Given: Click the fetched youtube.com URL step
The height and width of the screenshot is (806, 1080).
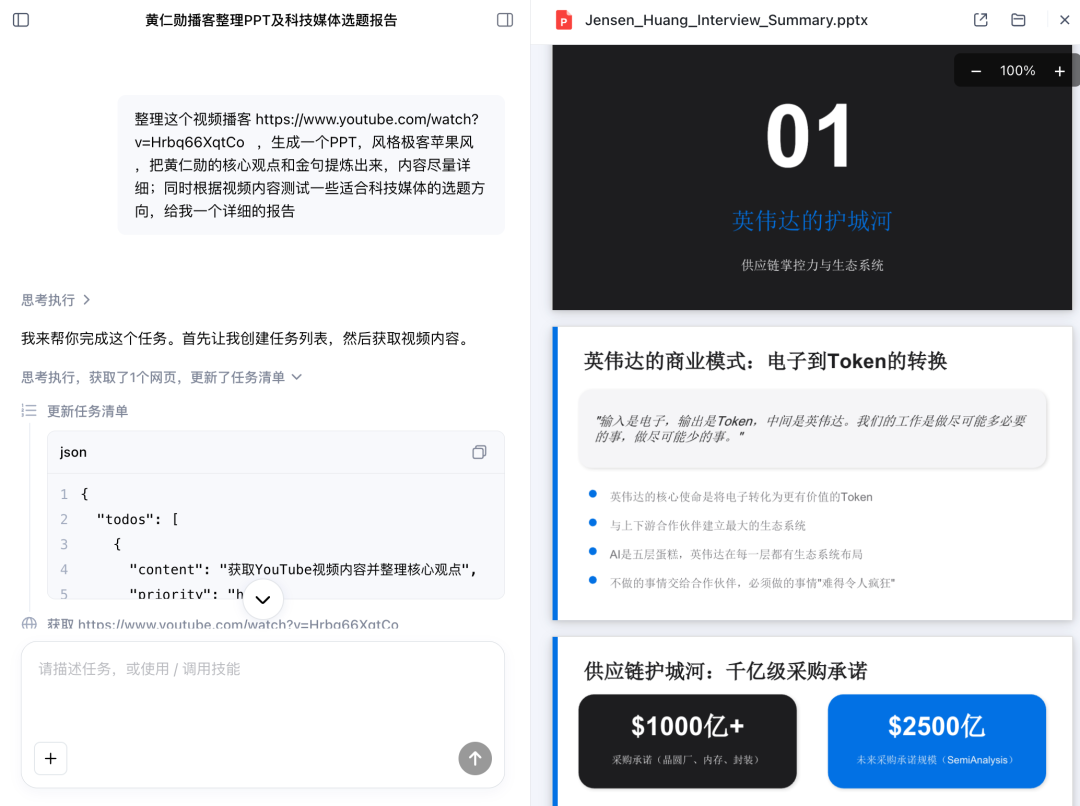Looking at the screenshot, I should [237, 625].
